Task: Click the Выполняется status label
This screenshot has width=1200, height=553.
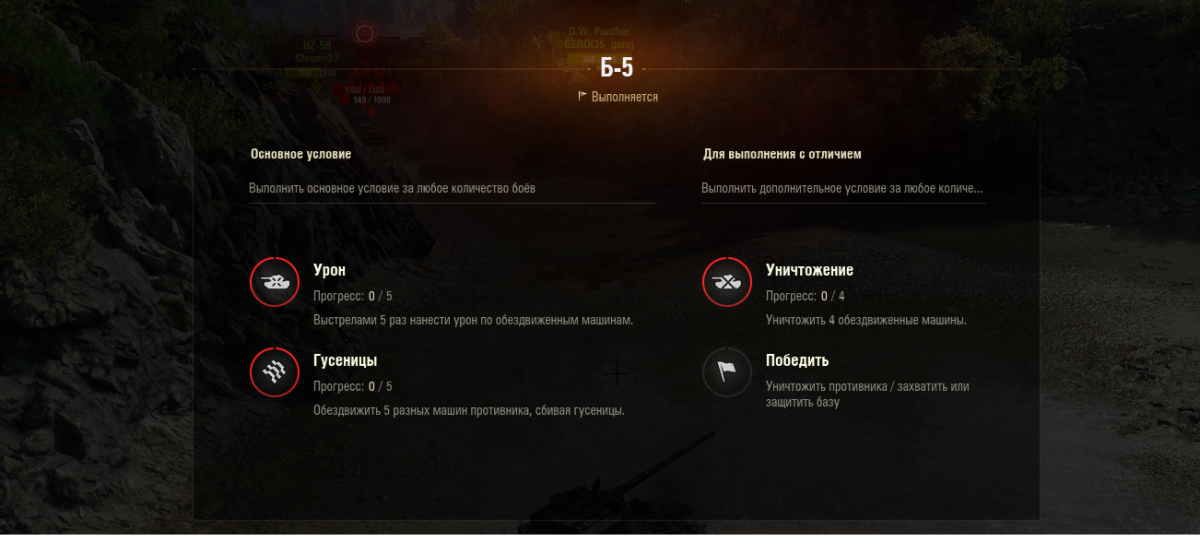Action: 625,97
